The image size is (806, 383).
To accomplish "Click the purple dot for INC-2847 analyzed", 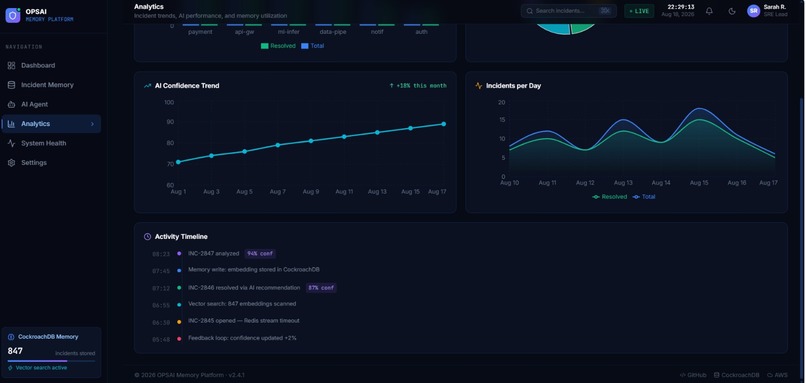I will point(179,253).
